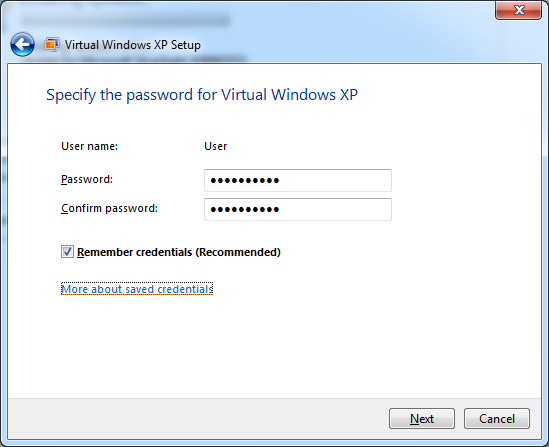Select the displayed user name User
Image resolution: width=549 pixels, height=447 pixels.
(x=216, y=146)
